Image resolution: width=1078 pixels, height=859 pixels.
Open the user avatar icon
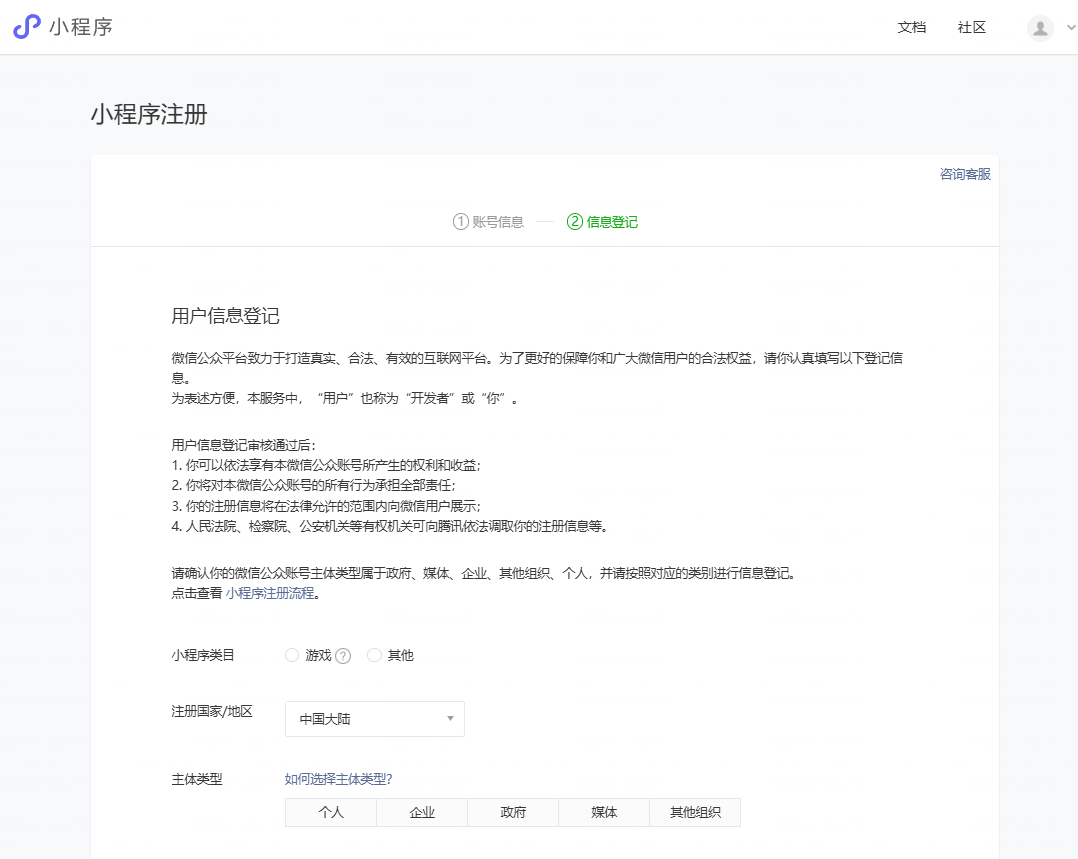(x=1040, y=28)
